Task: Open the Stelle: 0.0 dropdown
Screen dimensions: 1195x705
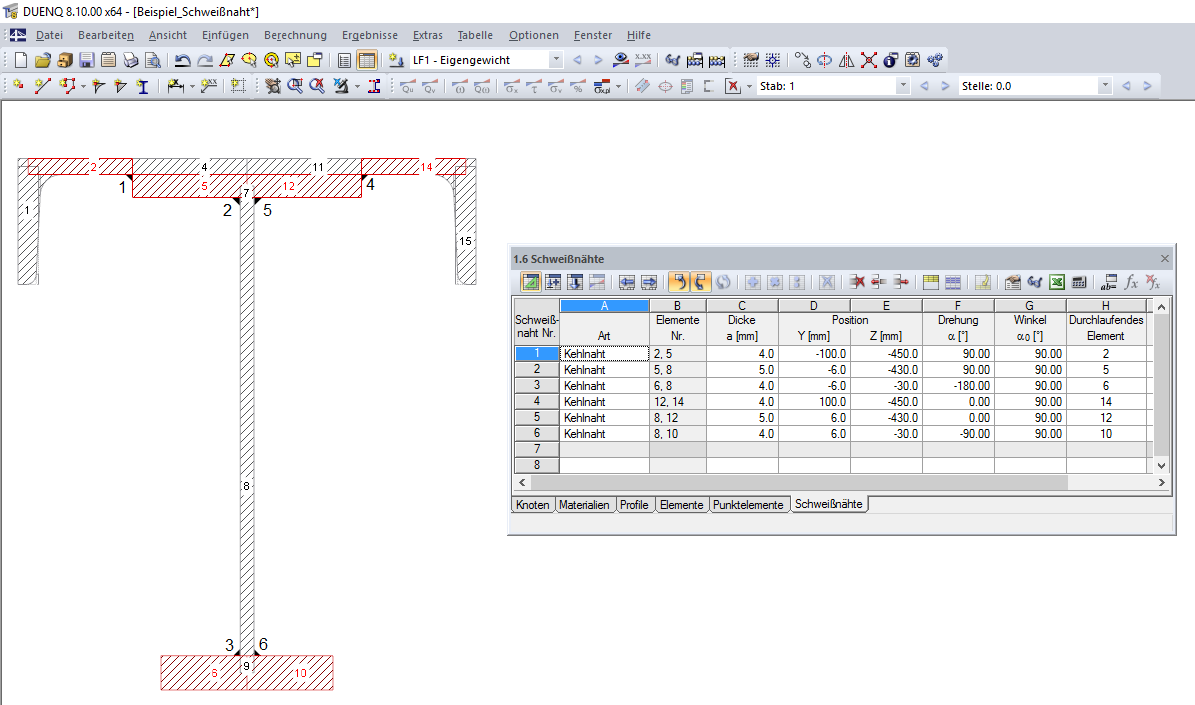Action: point(1104,86)
